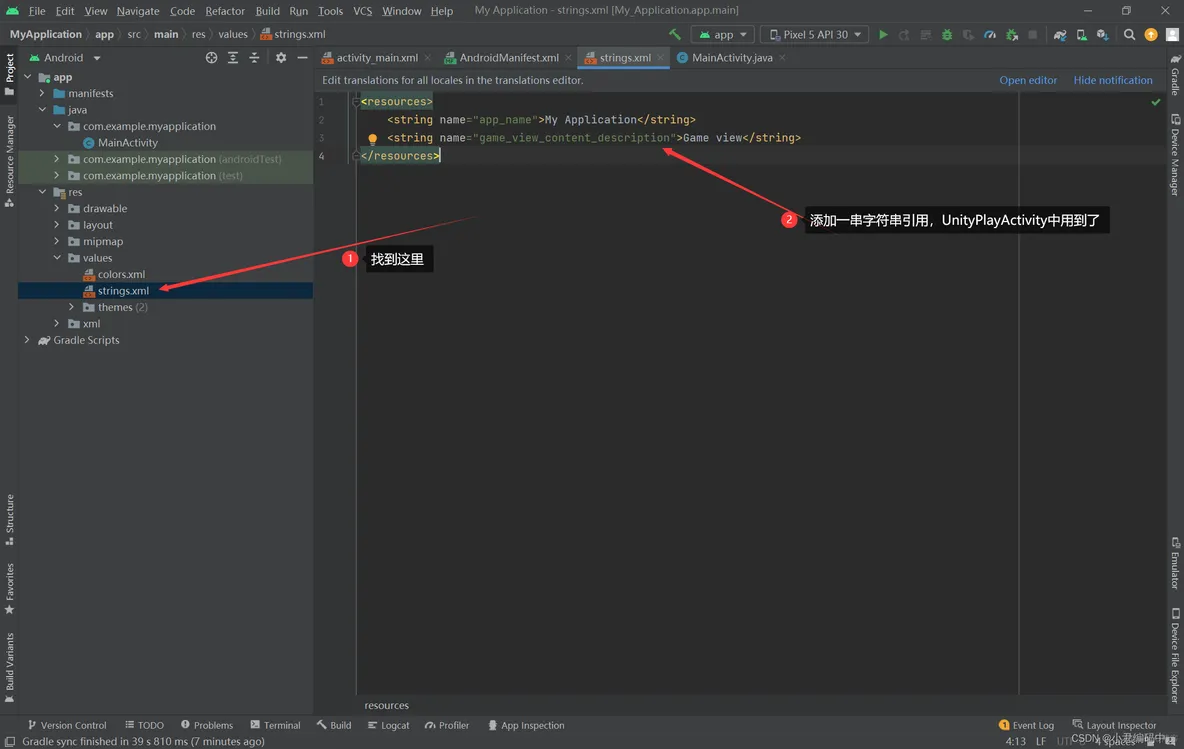Viewport: 1184px width, 749px height.
Task: Close the strings.xml tab
Action: (661, 57)
